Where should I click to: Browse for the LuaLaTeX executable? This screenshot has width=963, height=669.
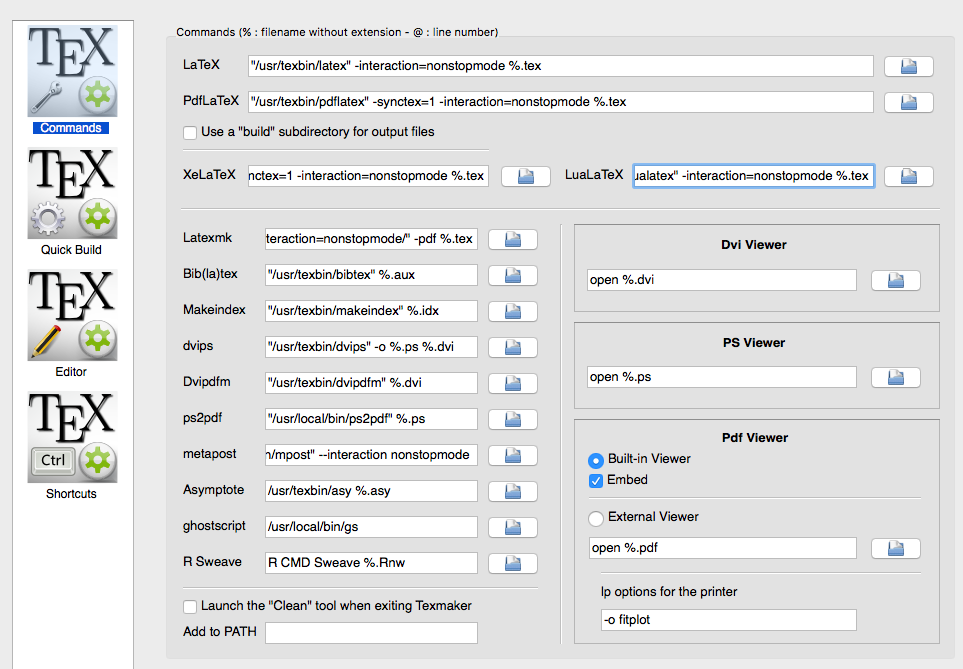[x=908, y=176]
